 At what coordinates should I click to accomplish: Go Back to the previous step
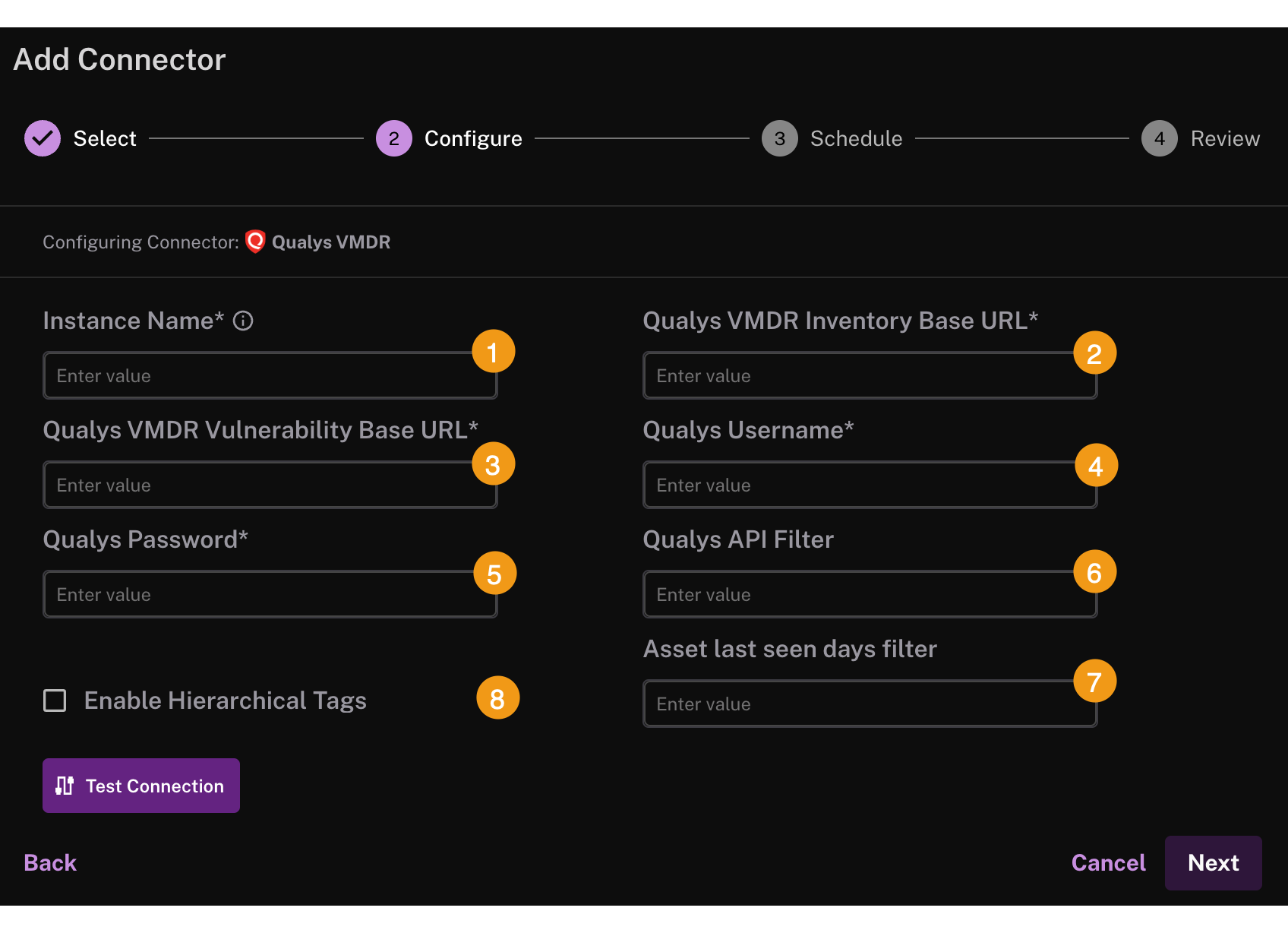[x=50, y=862]
